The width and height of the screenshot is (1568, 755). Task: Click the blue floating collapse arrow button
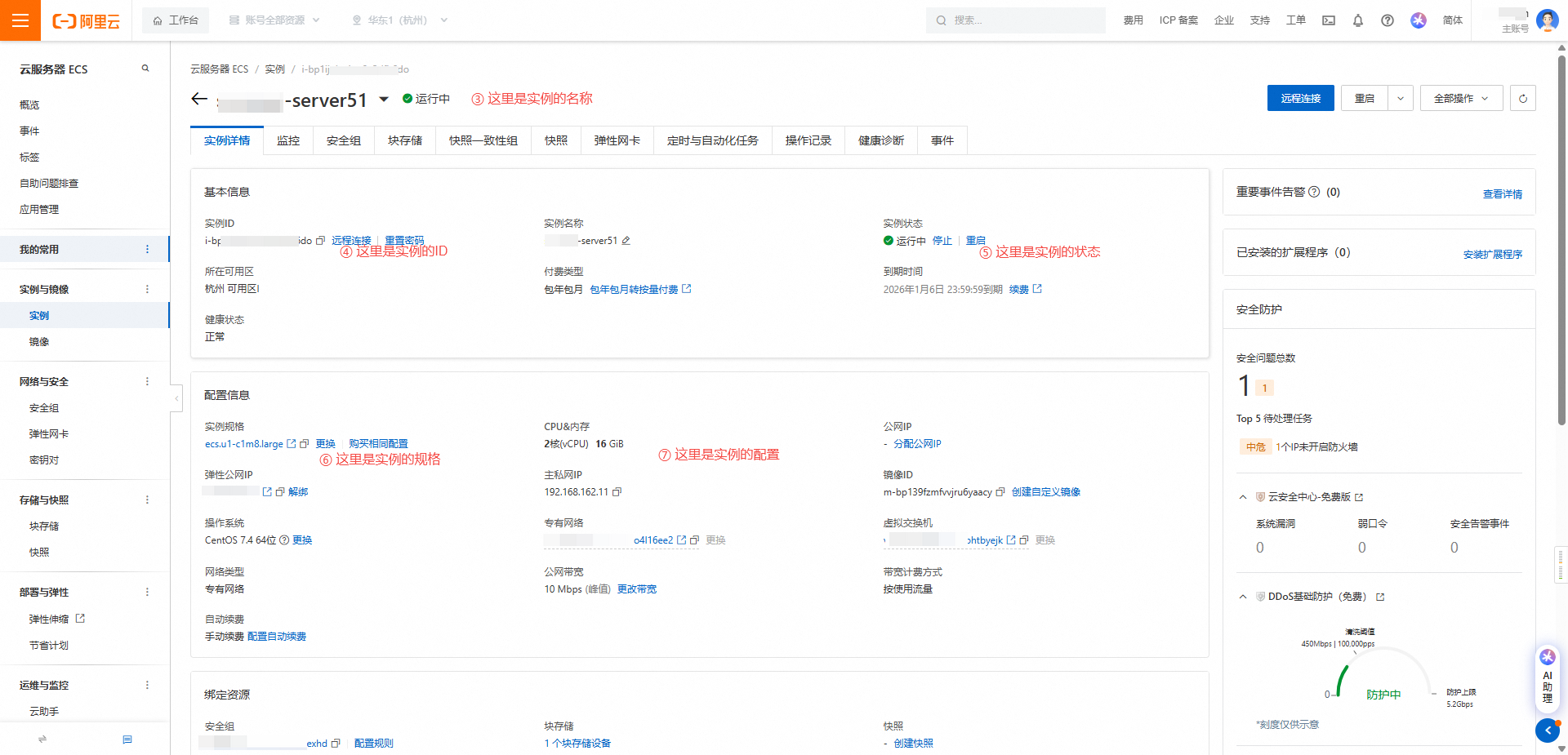coord(1547,731)
